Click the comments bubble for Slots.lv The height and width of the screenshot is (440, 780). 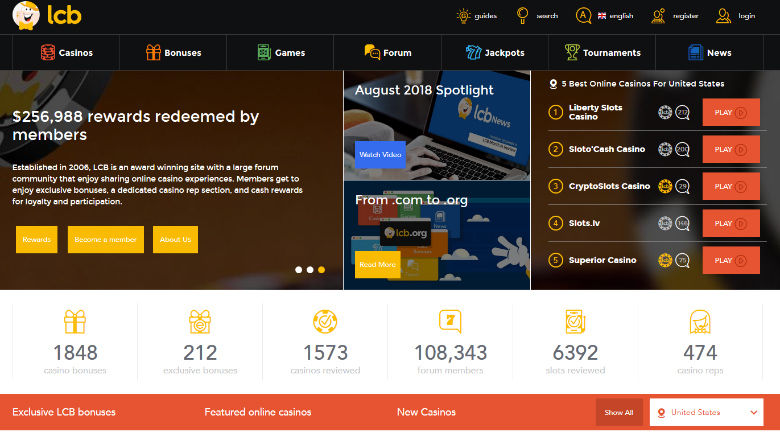point(682,224)
